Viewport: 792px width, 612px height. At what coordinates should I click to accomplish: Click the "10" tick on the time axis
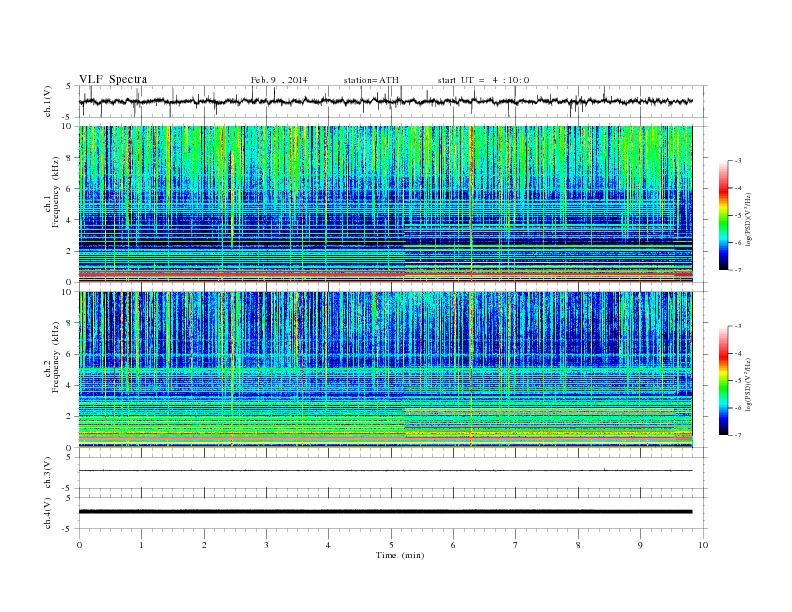pos(703,545)
